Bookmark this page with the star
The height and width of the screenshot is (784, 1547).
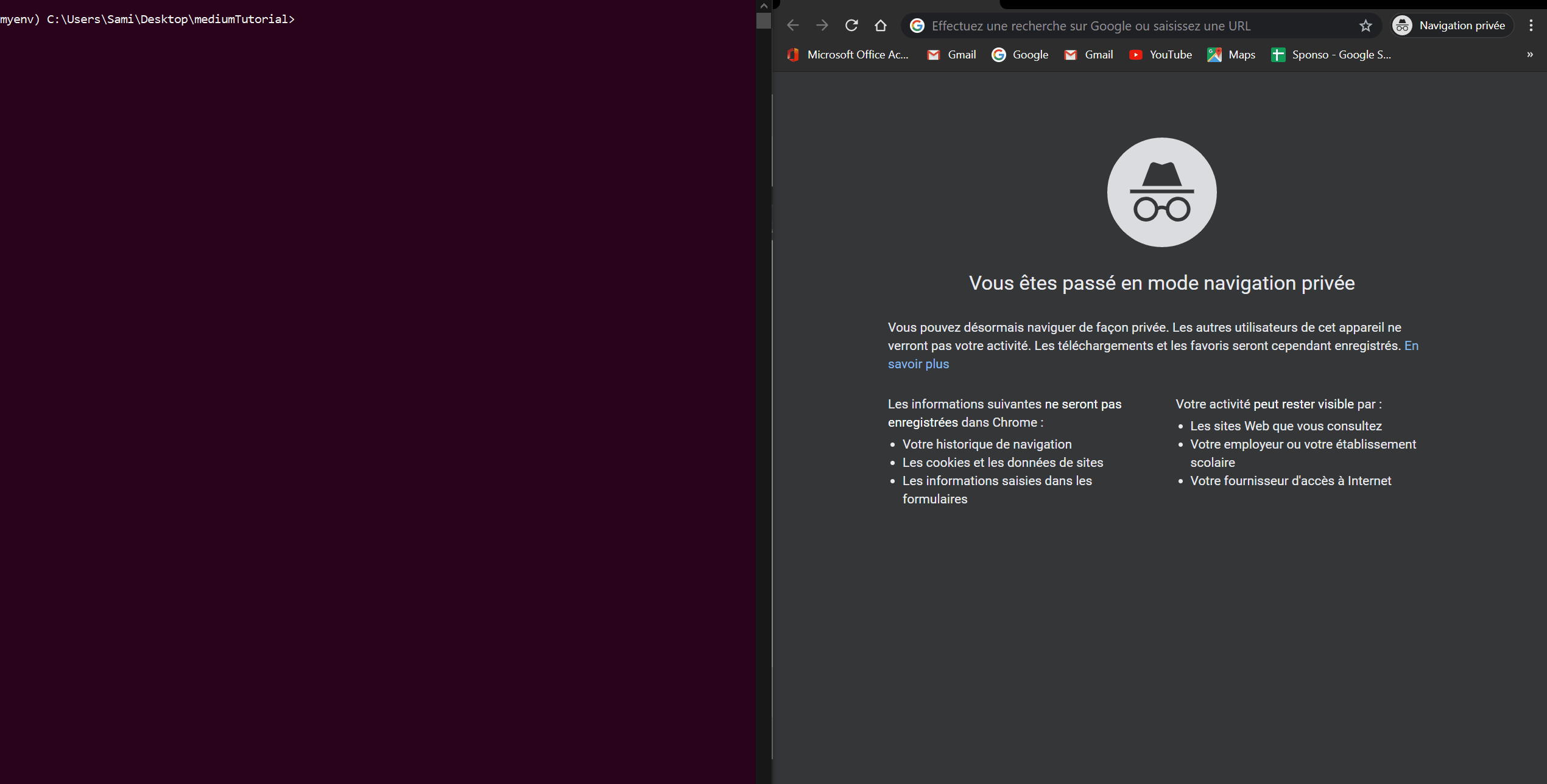[x=1366, y=26]
